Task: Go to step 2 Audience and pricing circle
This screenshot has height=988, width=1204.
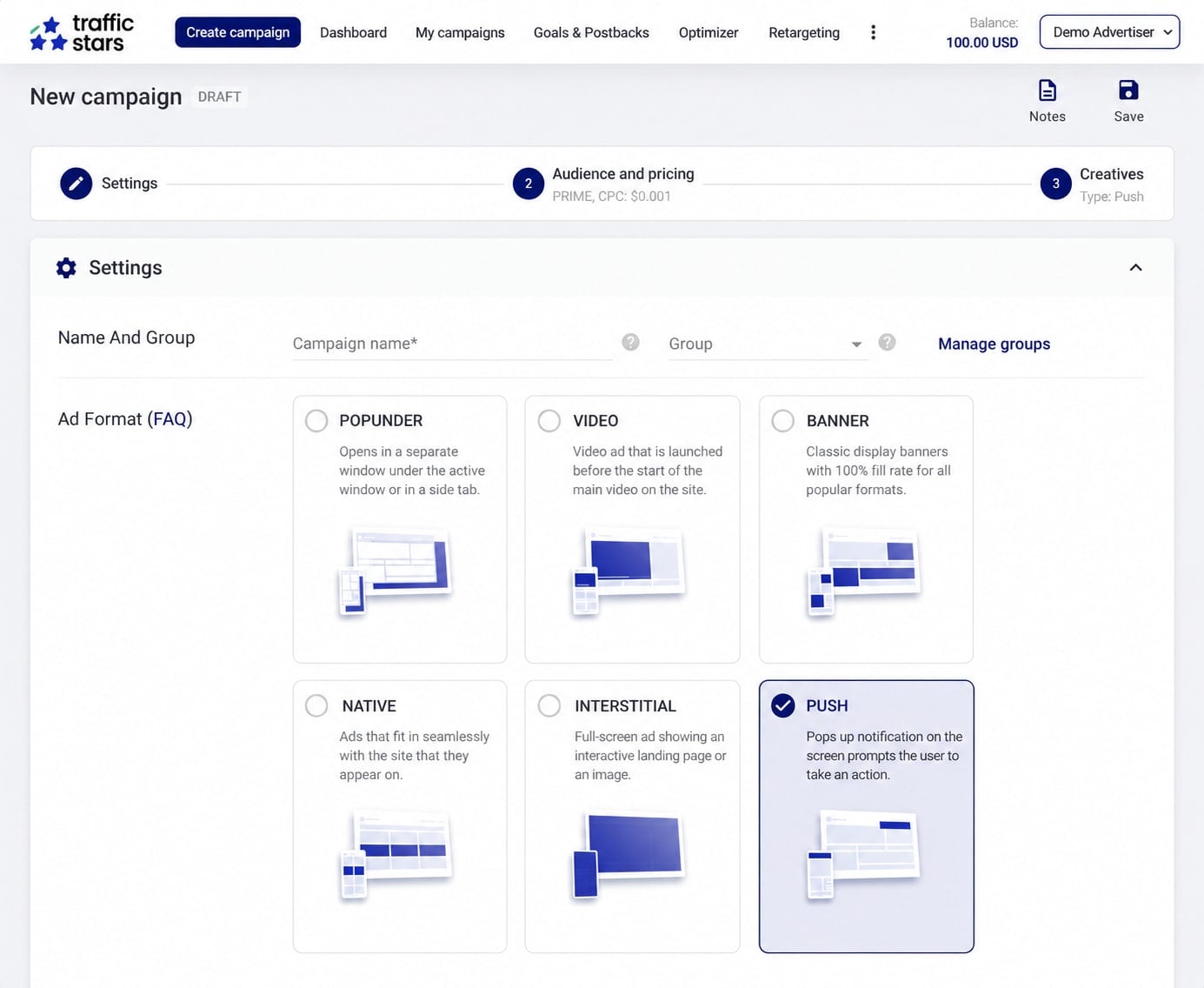Action: (529, 184)
